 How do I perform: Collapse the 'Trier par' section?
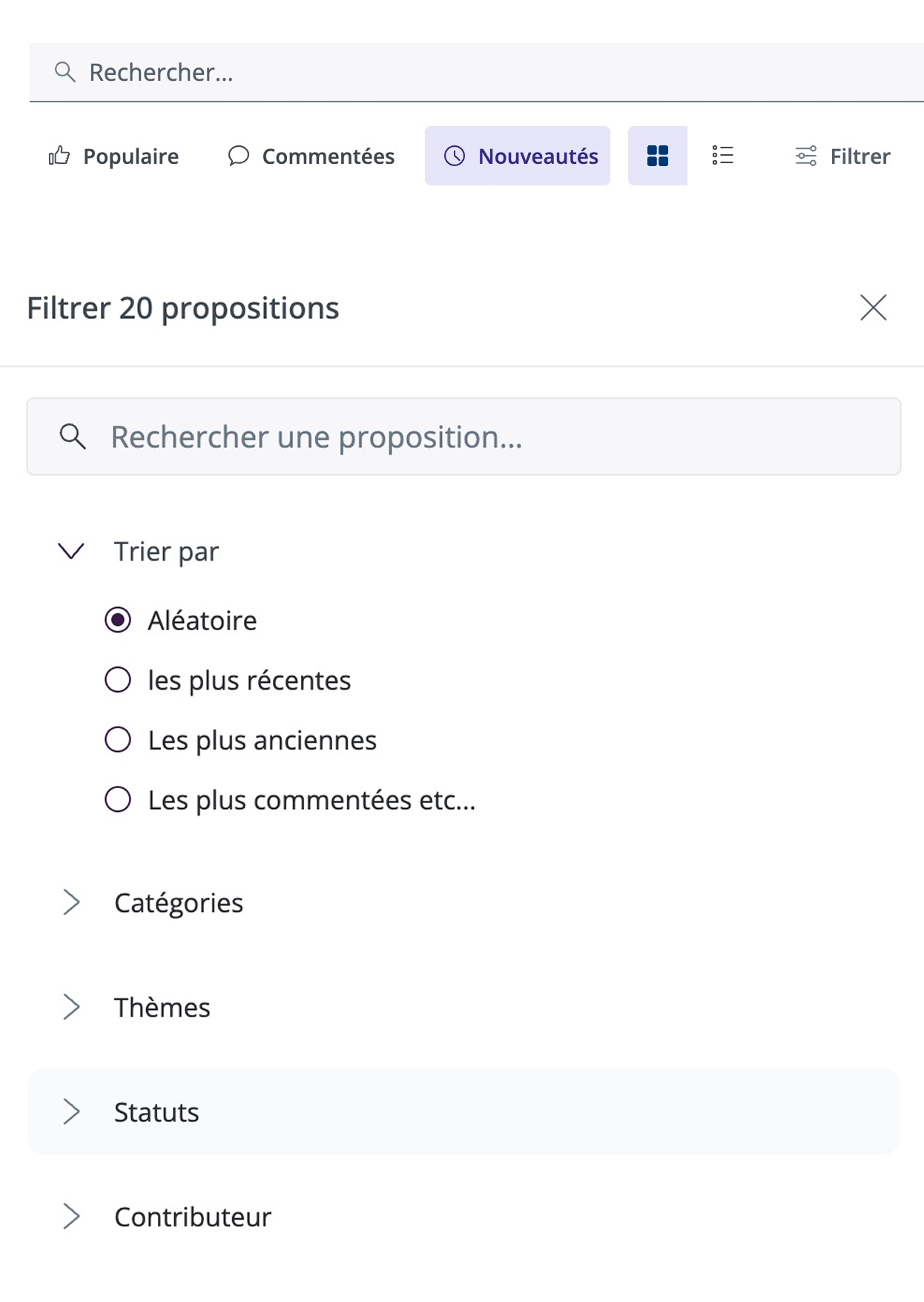[71, 550]
